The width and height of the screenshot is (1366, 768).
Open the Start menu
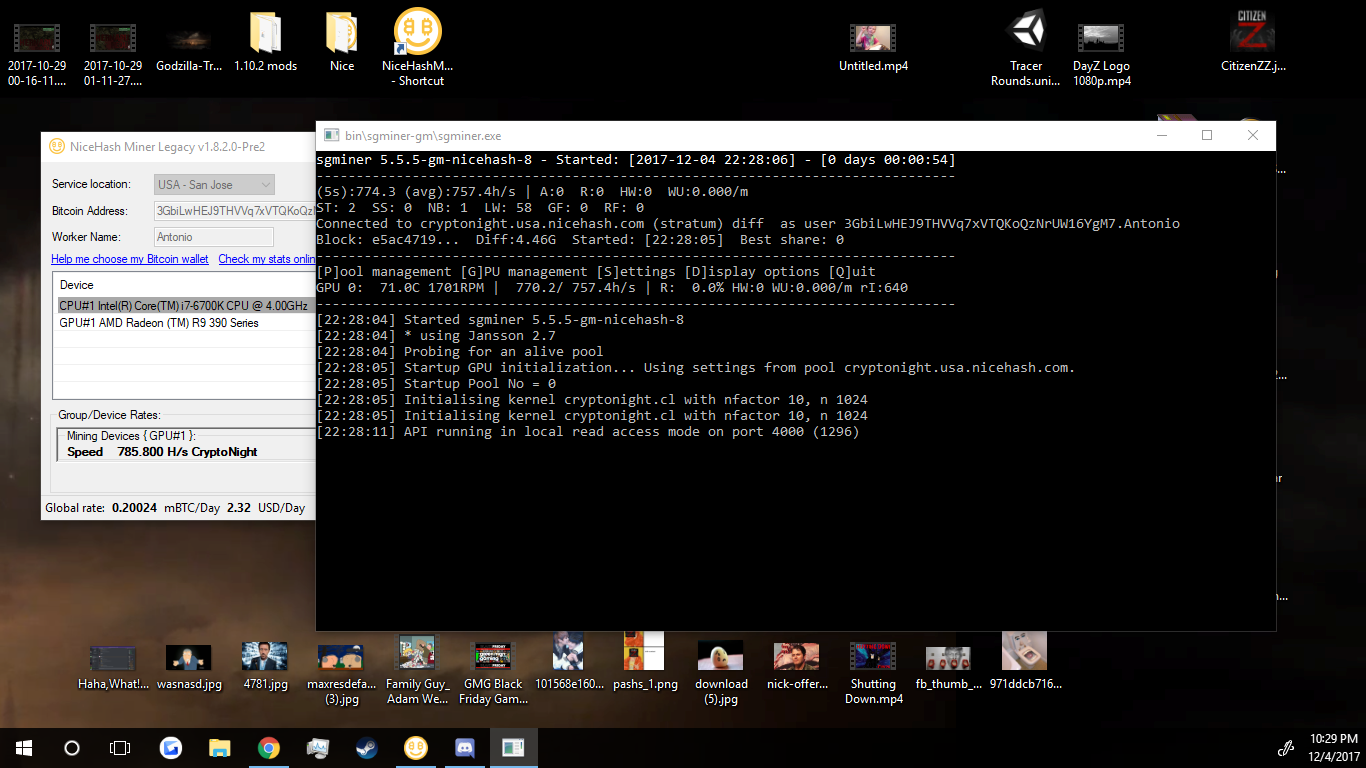click(x=22, y=747)
